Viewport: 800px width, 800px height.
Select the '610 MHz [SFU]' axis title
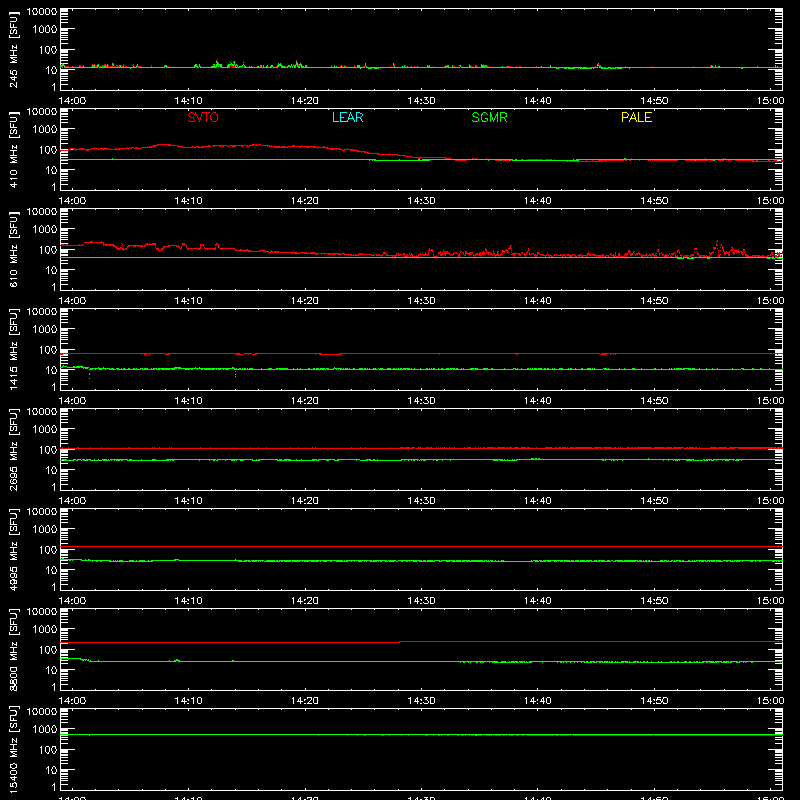pos(13,249)
